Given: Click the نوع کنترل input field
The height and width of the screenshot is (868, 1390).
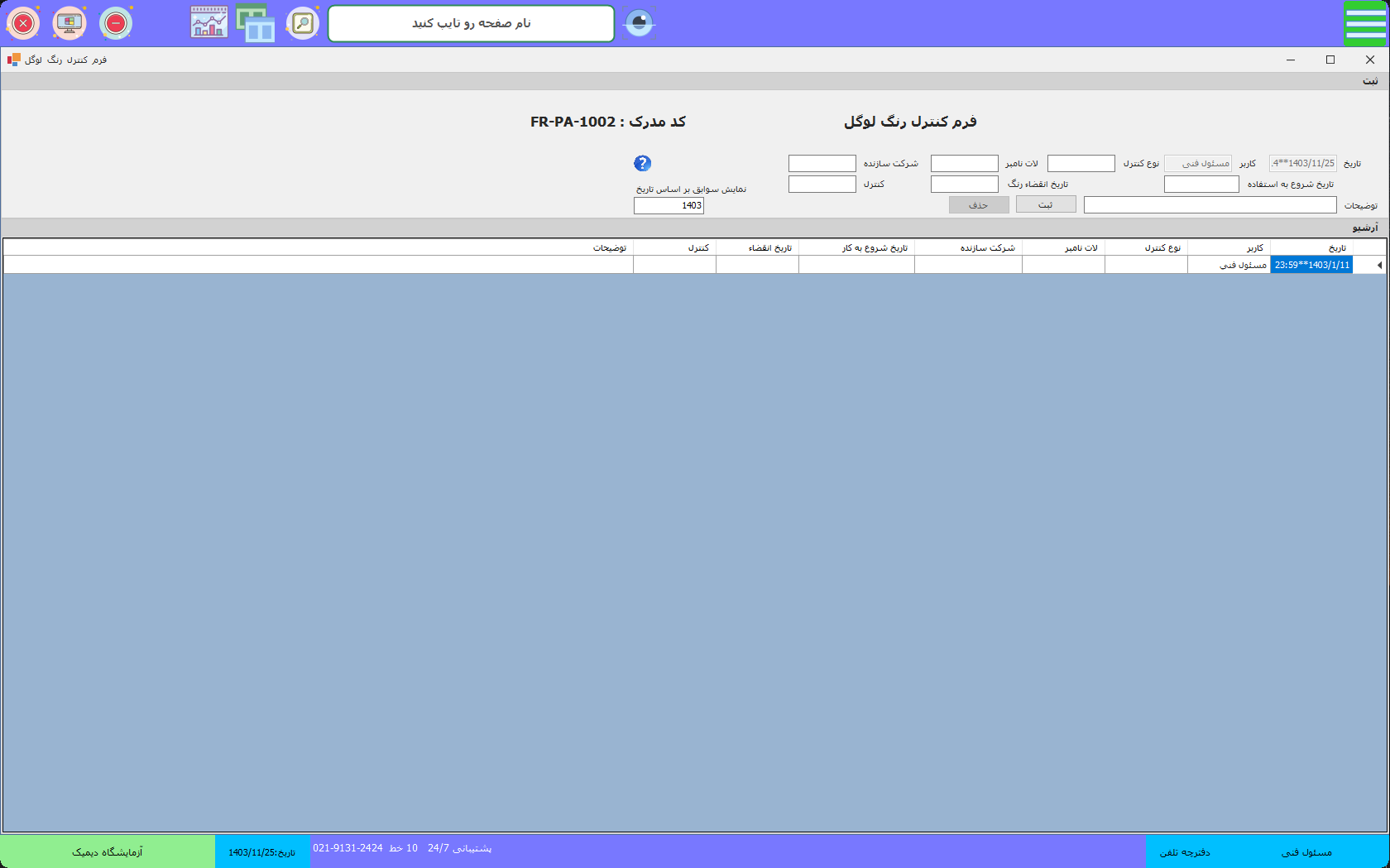Looking at the screenshot, I should coord(1081,164).
